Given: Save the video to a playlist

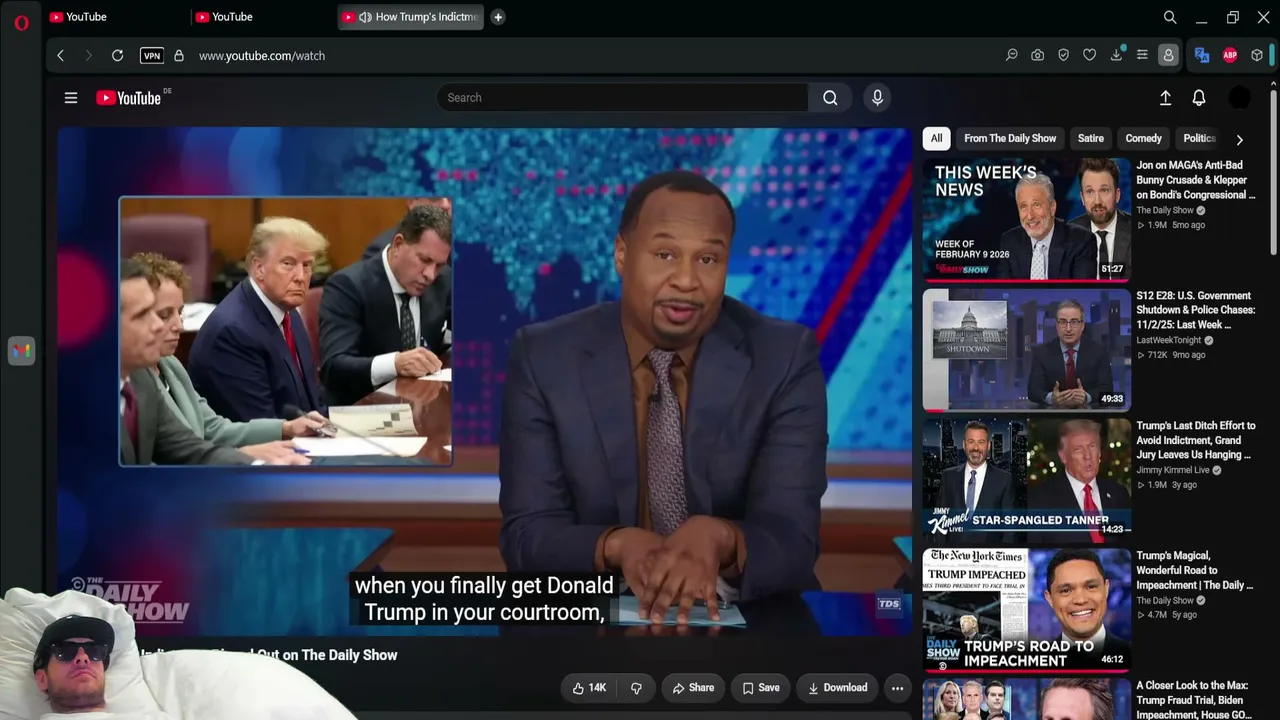Looking at the screenshot, I should click(x=761, y=688).
